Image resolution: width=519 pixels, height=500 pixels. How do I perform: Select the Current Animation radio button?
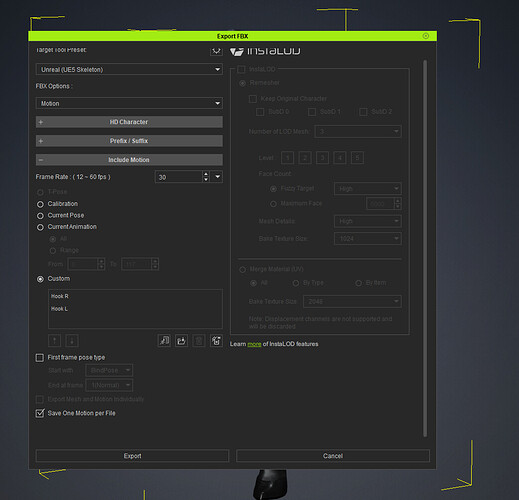[x=40, y=227]
